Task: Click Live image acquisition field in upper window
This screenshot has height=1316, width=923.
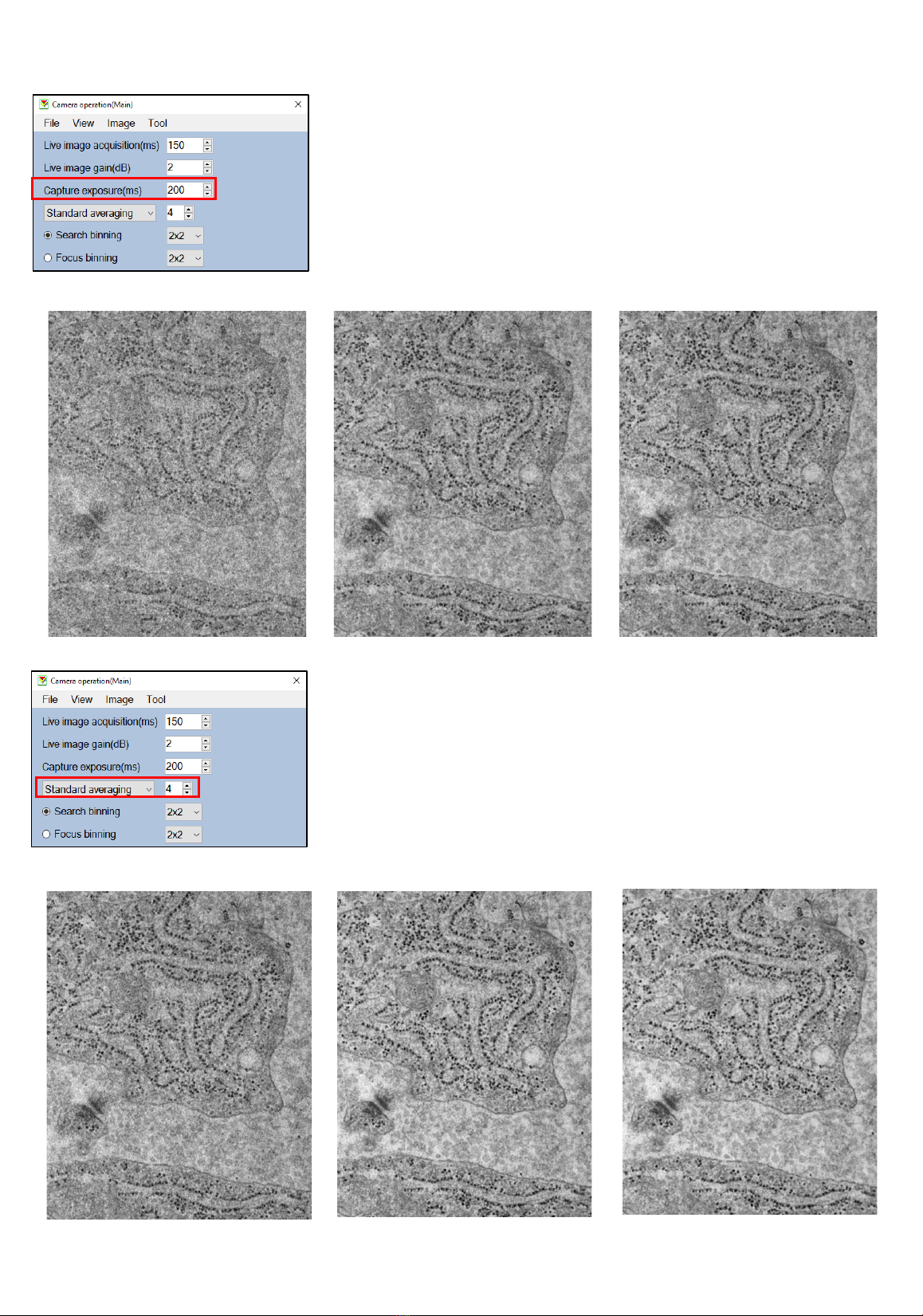Action: coord(184,146)
